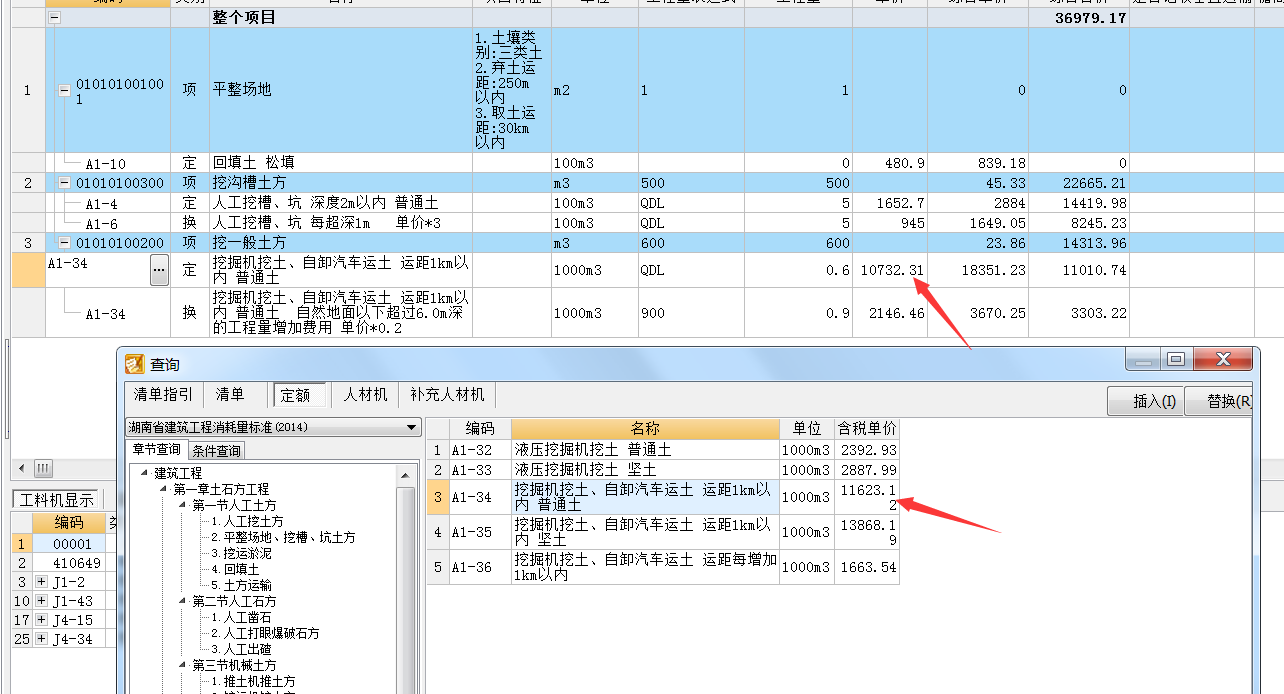This screenshot has width=1284, height=694.
Task: Click the query dialog title icon
Action: point(134,363)
